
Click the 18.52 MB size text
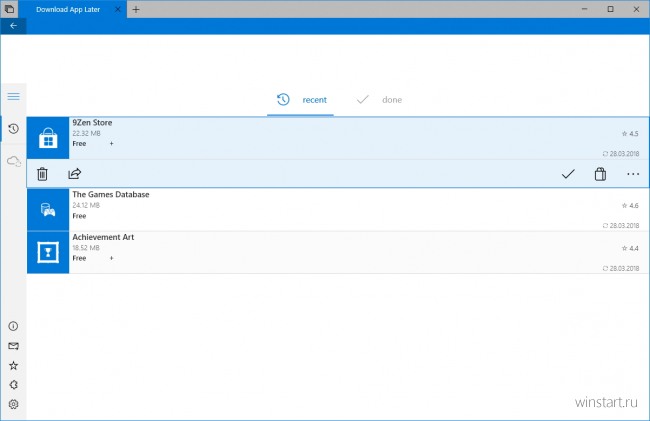[x=86, y=248]
